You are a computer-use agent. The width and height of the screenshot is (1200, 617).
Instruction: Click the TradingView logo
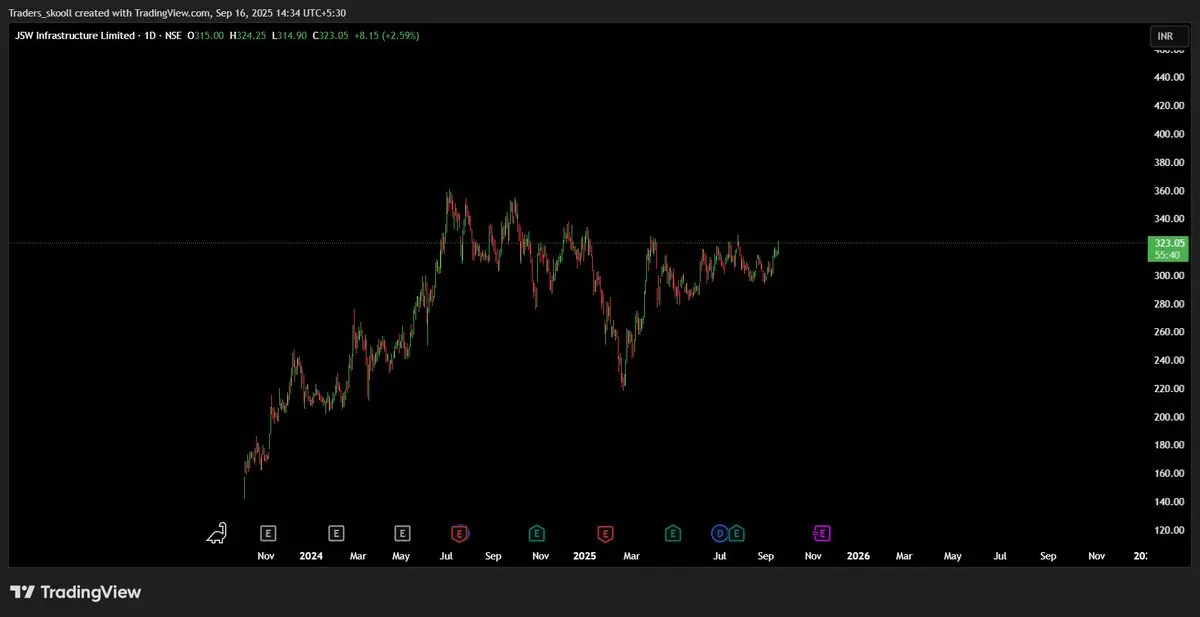pos(75,592)
